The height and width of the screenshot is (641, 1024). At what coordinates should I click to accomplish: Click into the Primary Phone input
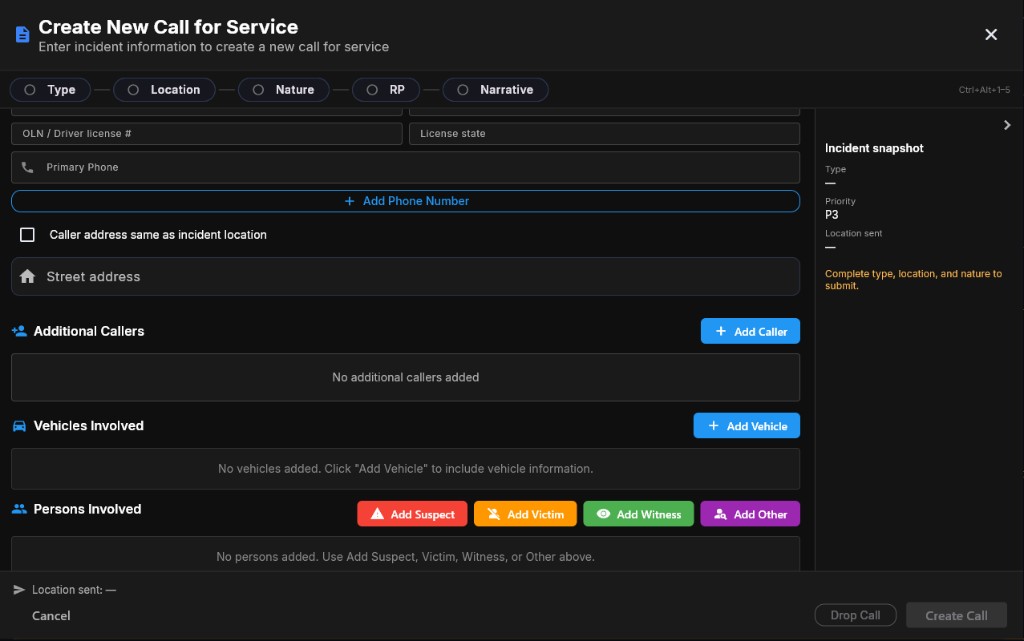coord(406,167)
